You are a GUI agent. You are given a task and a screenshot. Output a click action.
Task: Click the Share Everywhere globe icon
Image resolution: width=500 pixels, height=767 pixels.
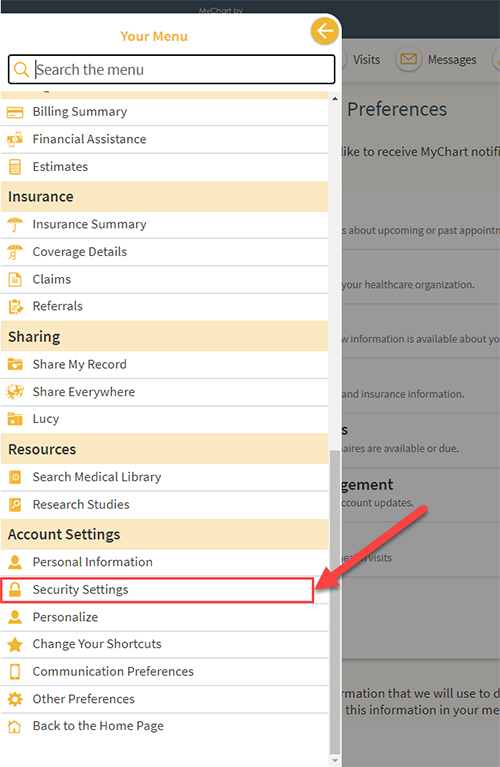[15, 392]
